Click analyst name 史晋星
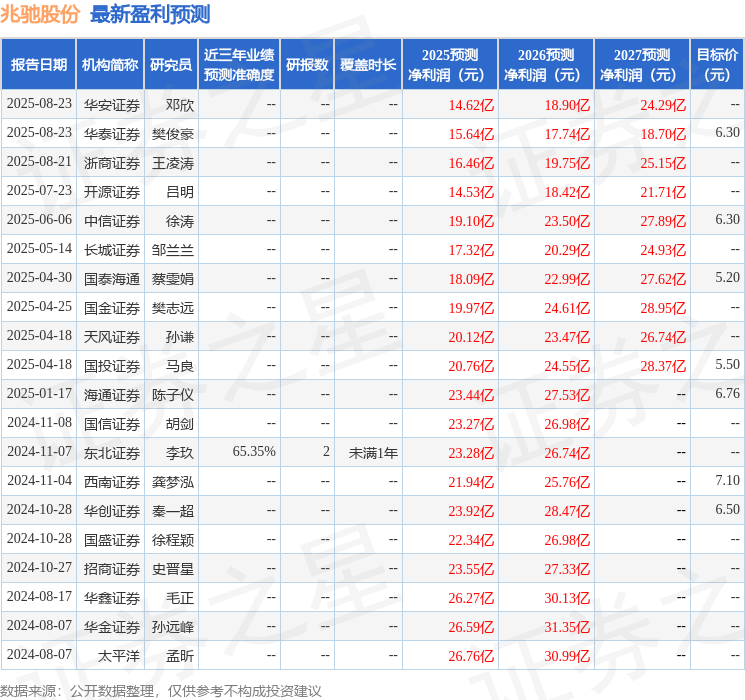The image size is (745, 700). click(173, 569)
